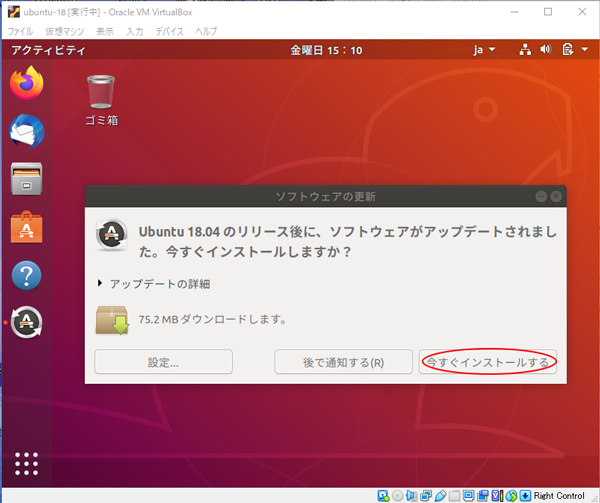Open the Help icon in dock
The height and width of the screenshot is (503, 600).
[26, 275]
